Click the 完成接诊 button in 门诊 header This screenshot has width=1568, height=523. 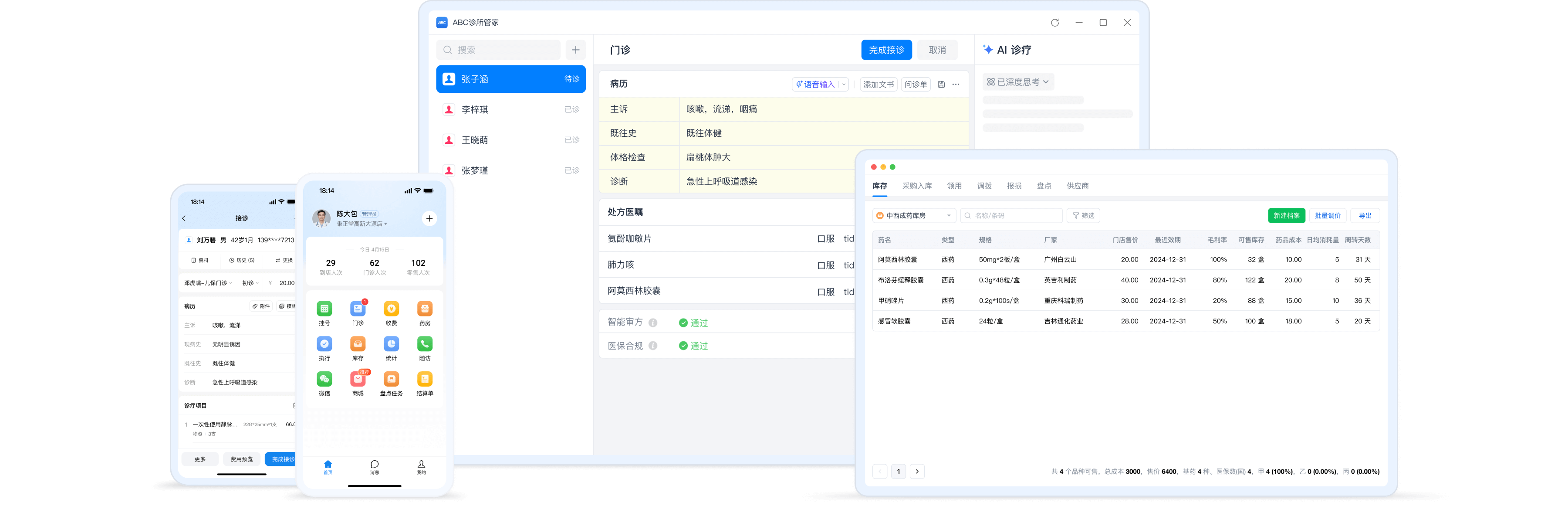[886, 50]
